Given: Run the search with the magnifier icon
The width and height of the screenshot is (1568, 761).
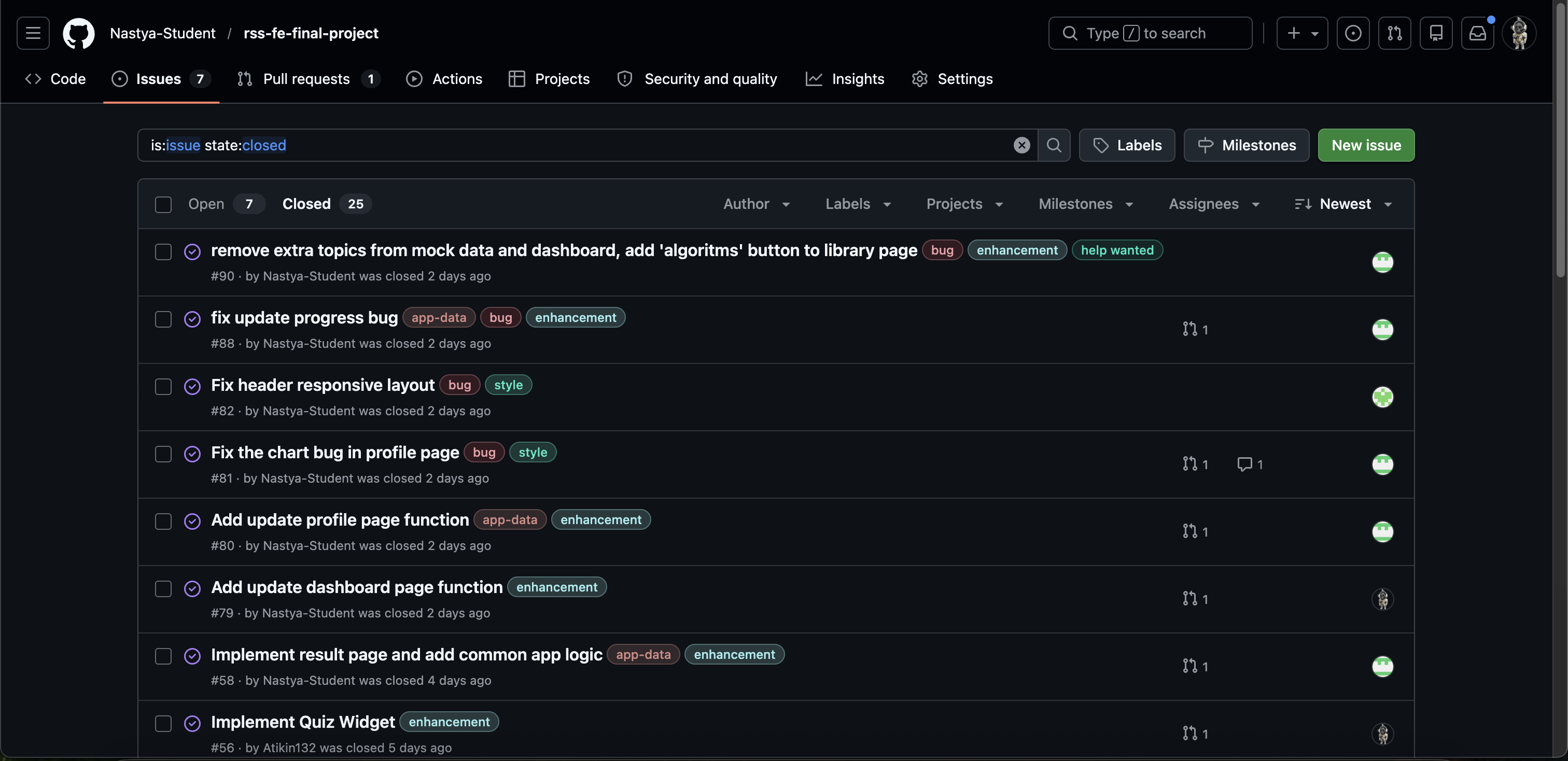Looking at the screenshot, I should tap(1054, 145).
